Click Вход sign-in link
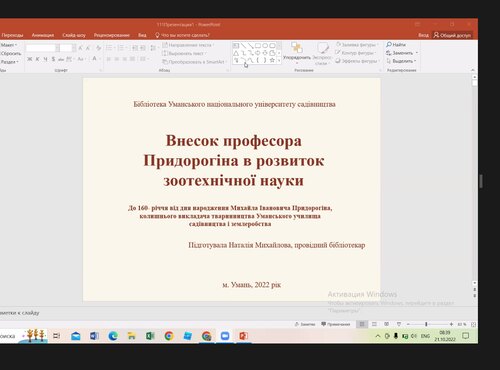 tap(423, 35)
